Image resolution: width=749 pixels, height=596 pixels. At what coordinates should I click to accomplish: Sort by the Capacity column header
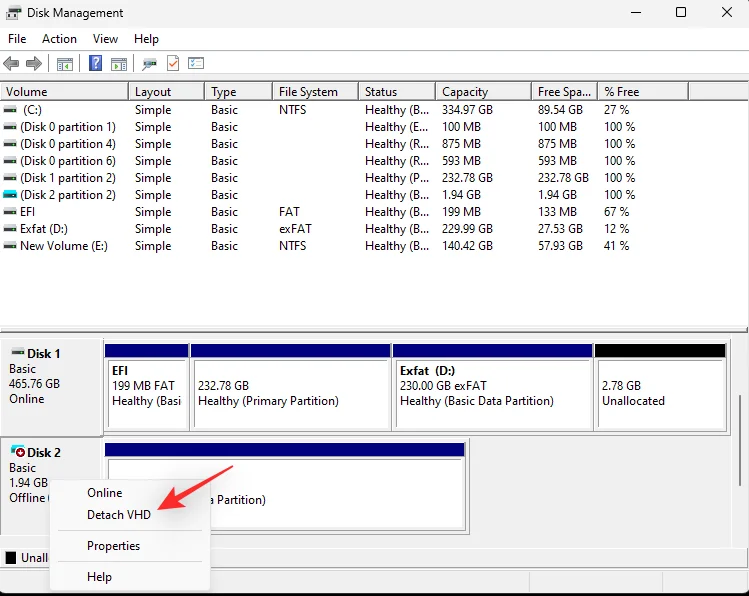tap(483, 92)
